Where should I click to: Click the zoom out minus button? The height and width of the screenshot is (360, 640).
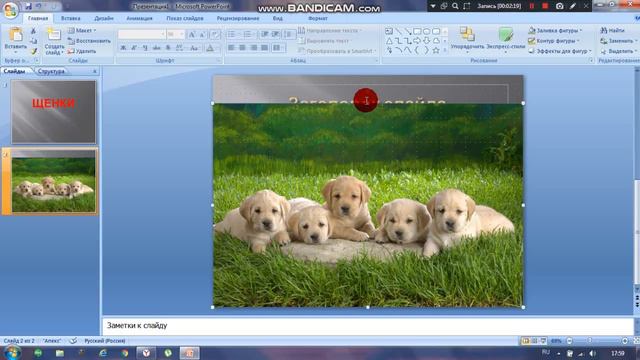[569, 340]
